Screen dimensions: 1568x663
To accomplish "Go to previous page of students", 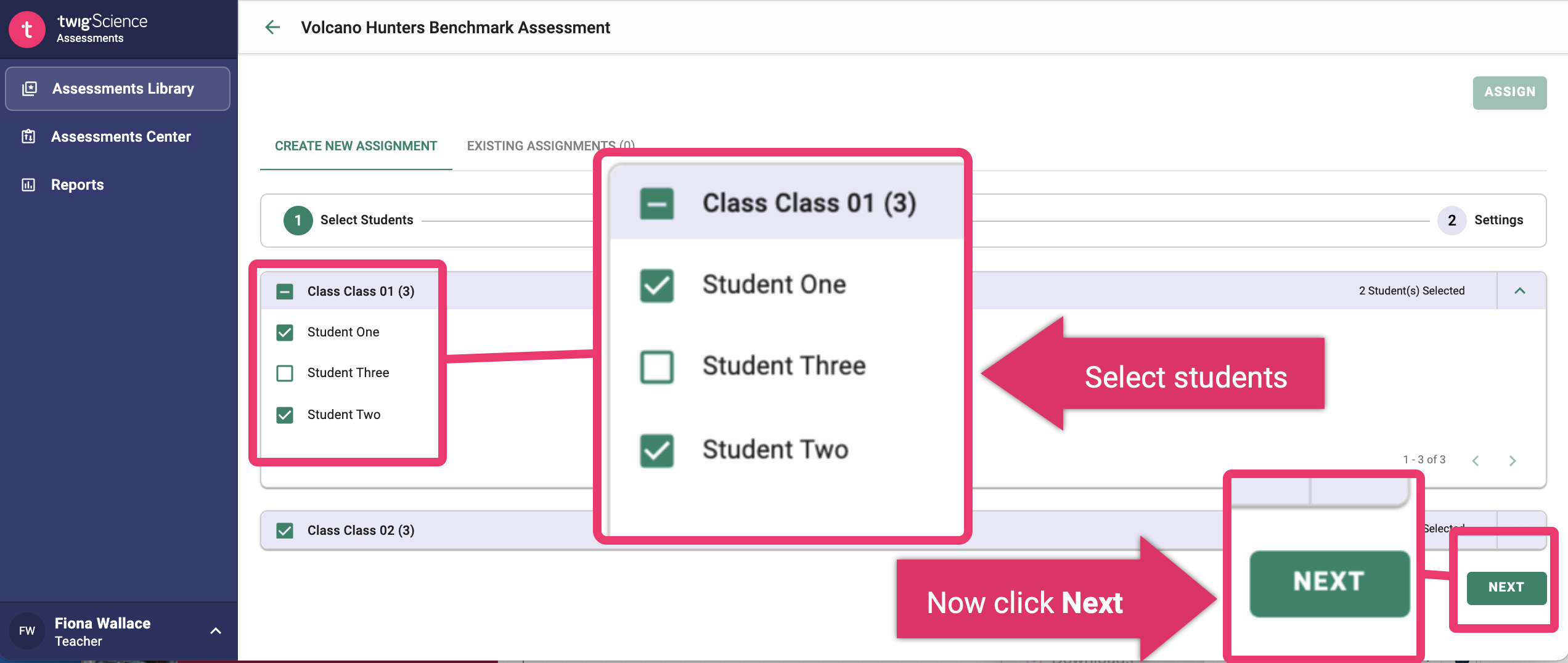I will coord(1476,460).
